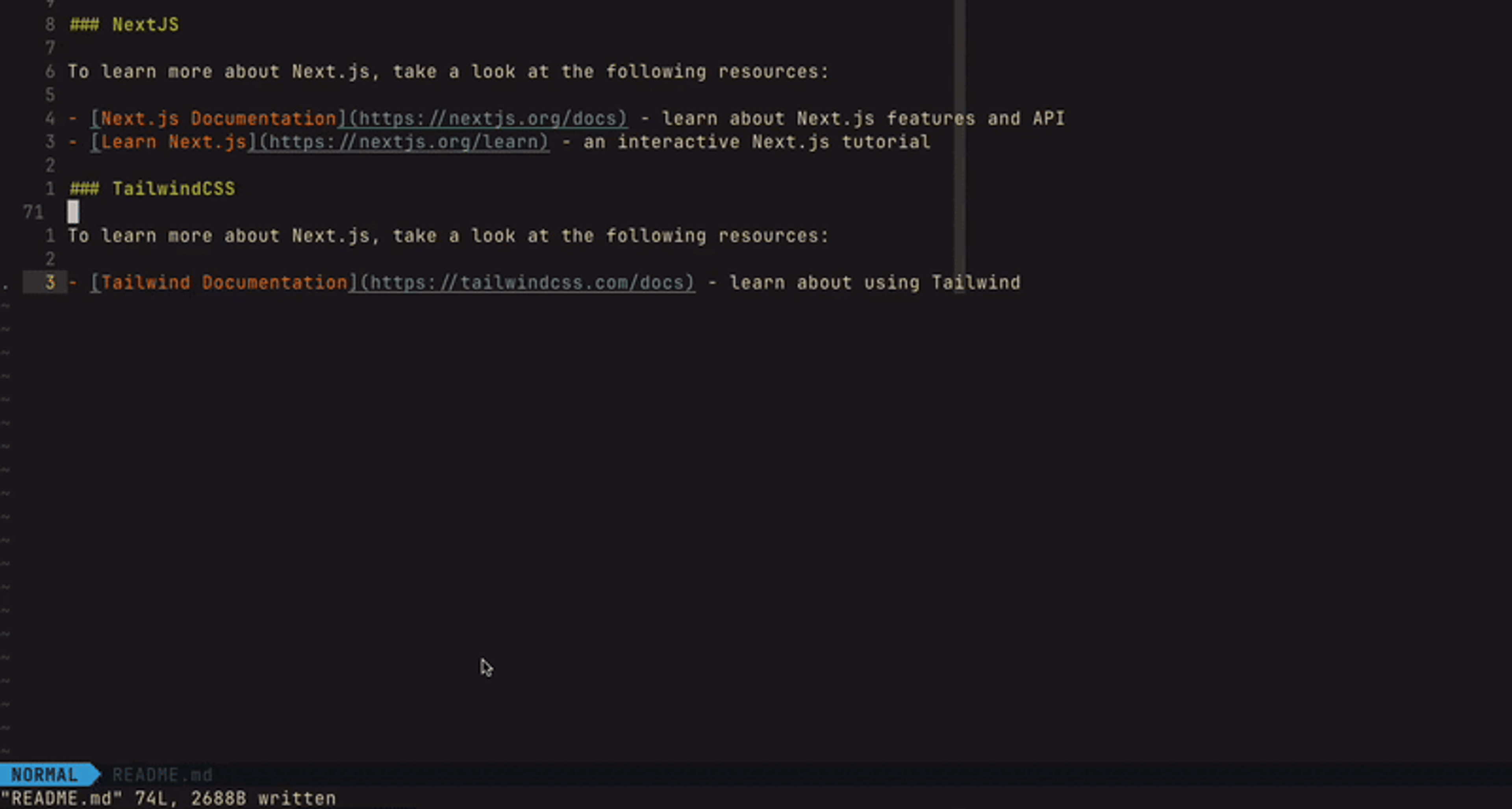This screenshot has width=1512, height=809.
Task: Click the NORMAL mode indicator in statusline
Action: (44, 774)
